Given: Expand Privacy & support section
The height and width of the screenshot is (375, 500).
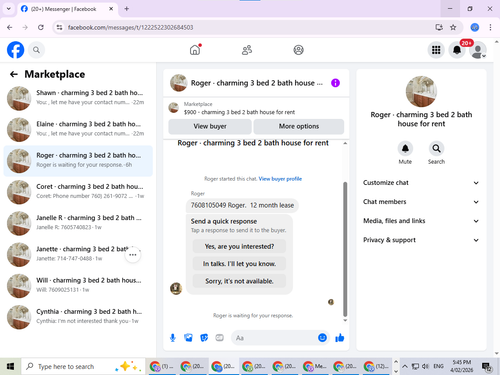Looking at the screenshot, I should [x=421, y=240].
